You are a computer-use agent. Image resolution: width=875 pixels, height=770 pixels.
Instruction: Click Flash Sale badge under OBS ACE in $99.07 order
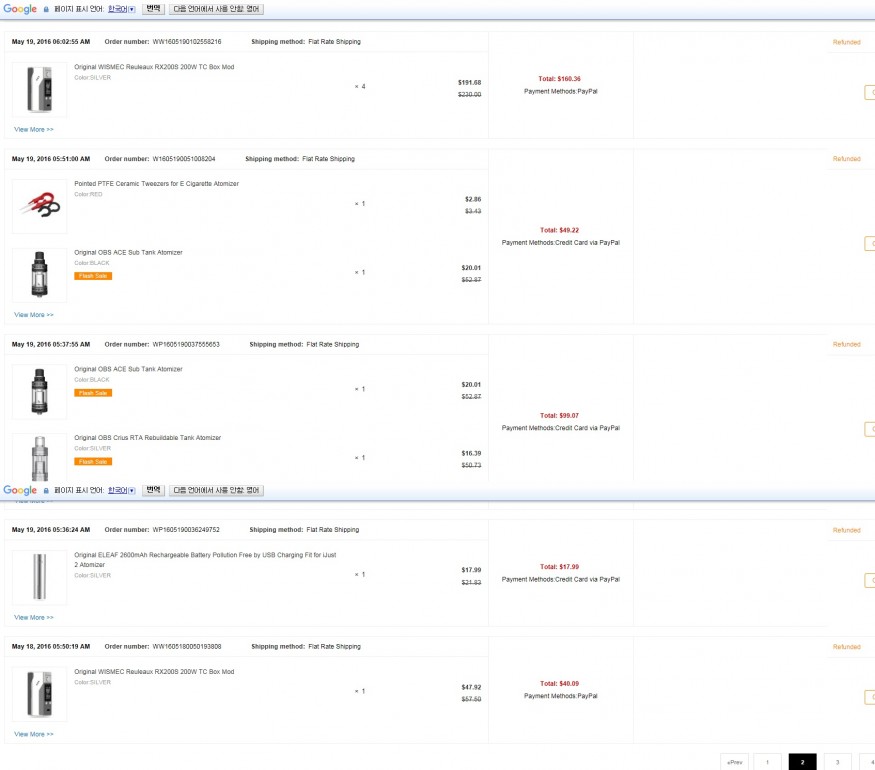[x=93, y=393]
